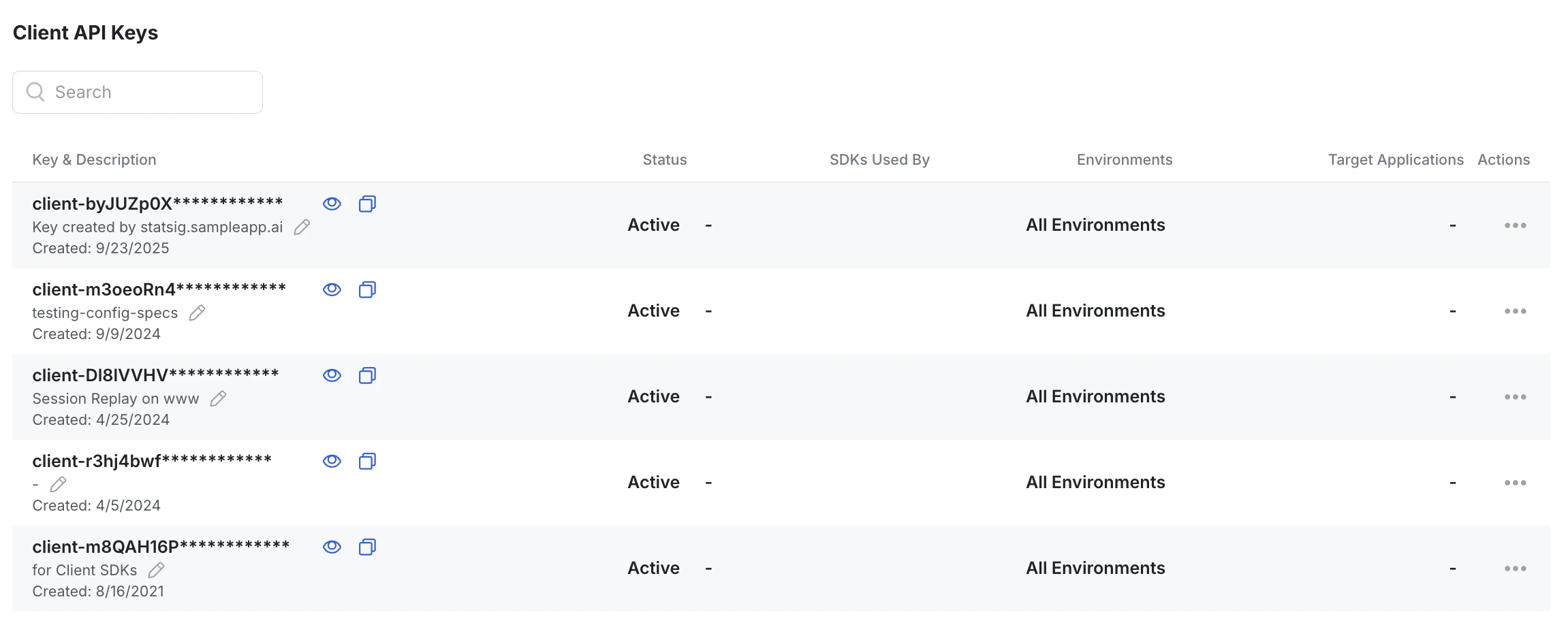Click inside the Search field
The width and height of the screenshot is (1568, 625).
click(136, 91)
